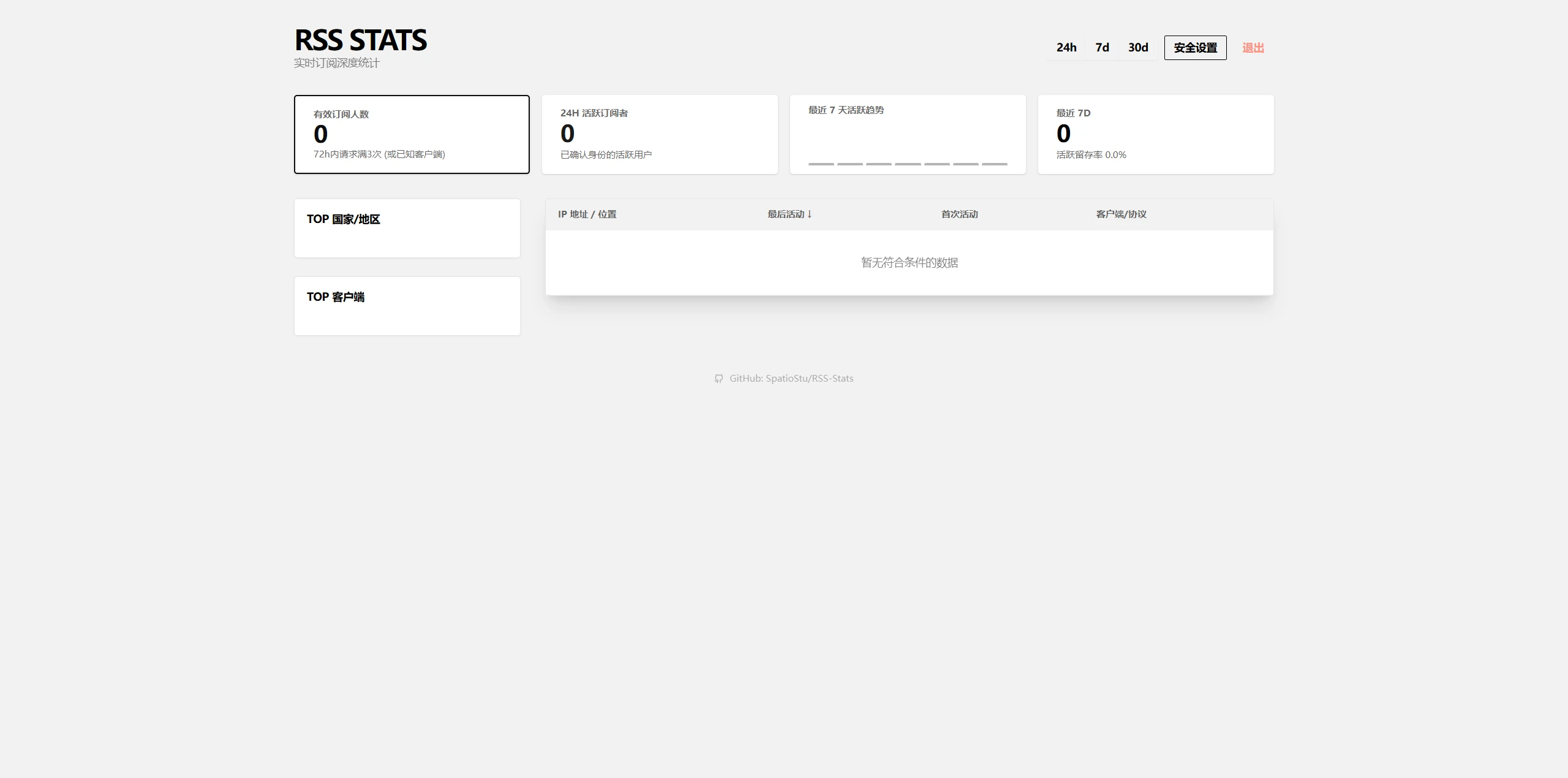Sort by 客户端/协议 column header
This screenshot has width=1568, height=778.
click(x=1121, y=214)
